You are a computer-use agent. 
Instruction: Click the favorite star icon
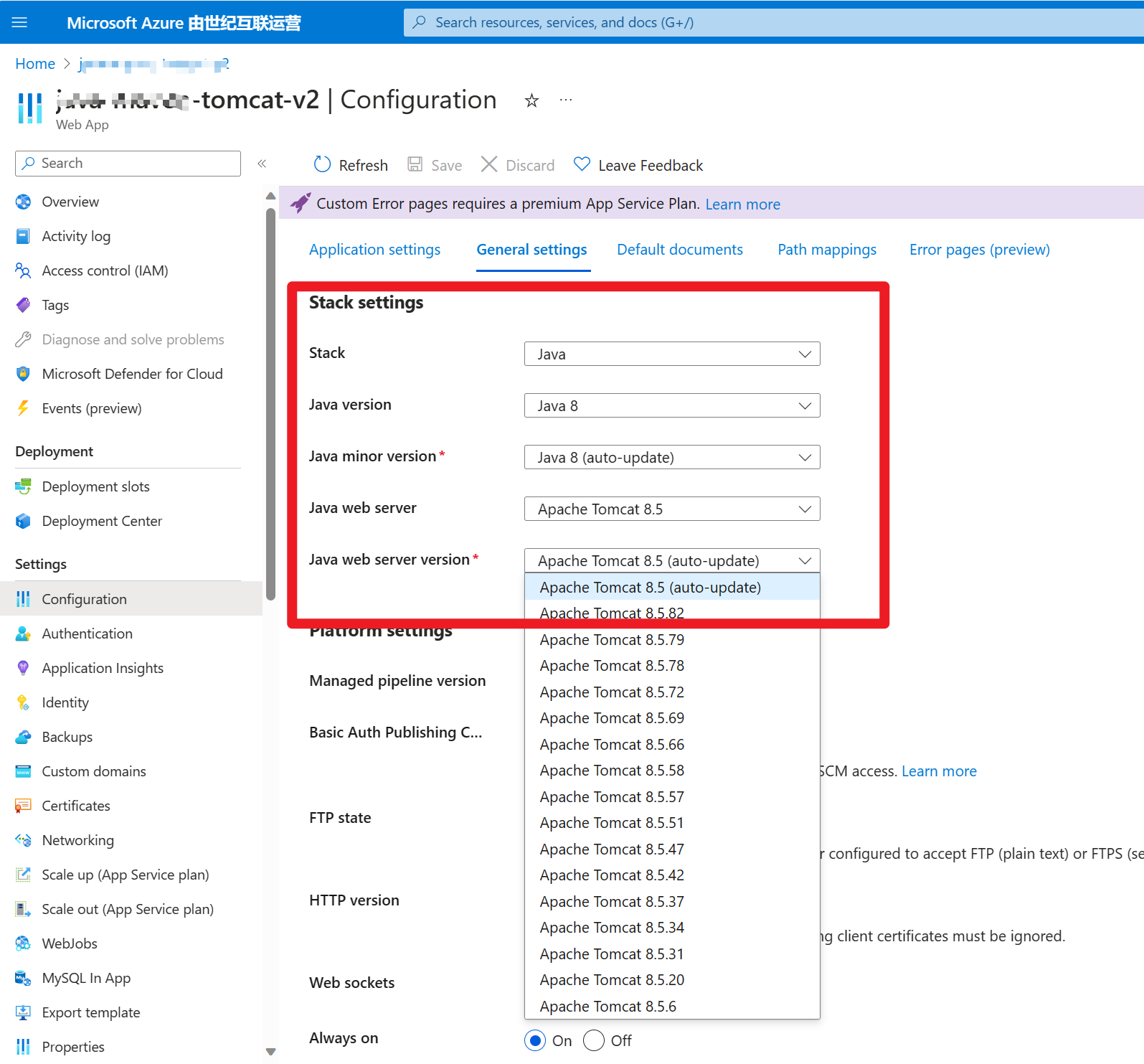click(531, 100)
